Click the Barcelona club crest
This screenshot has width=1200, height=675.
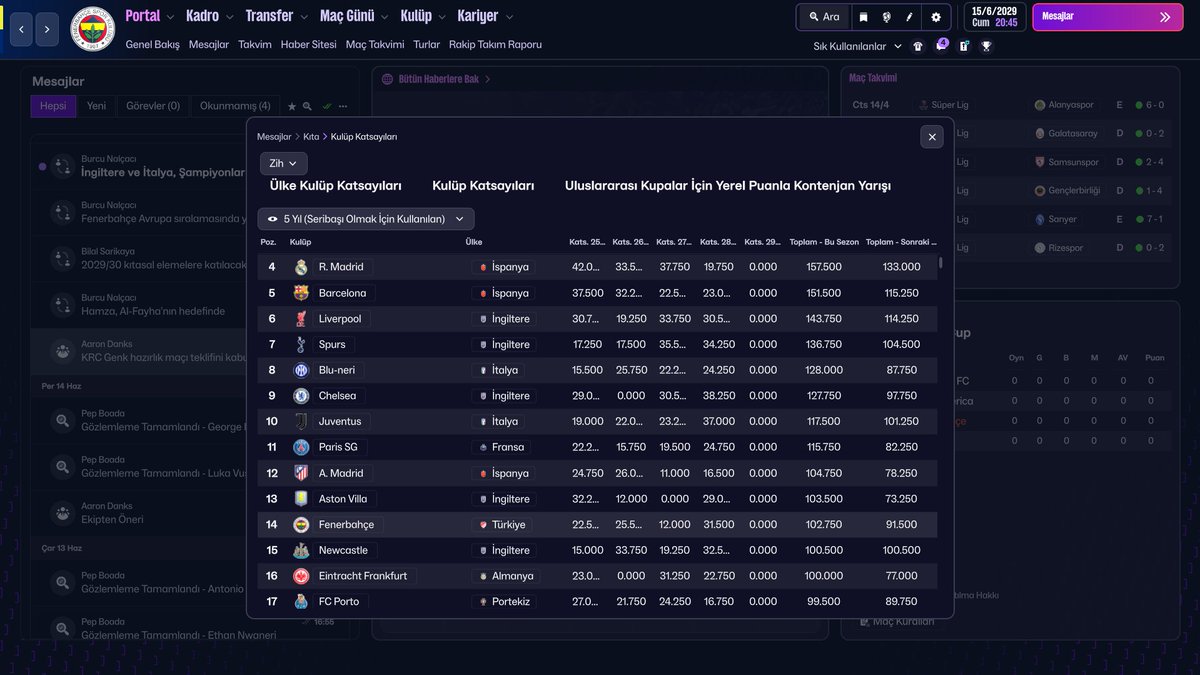click(x=301, y=293)
